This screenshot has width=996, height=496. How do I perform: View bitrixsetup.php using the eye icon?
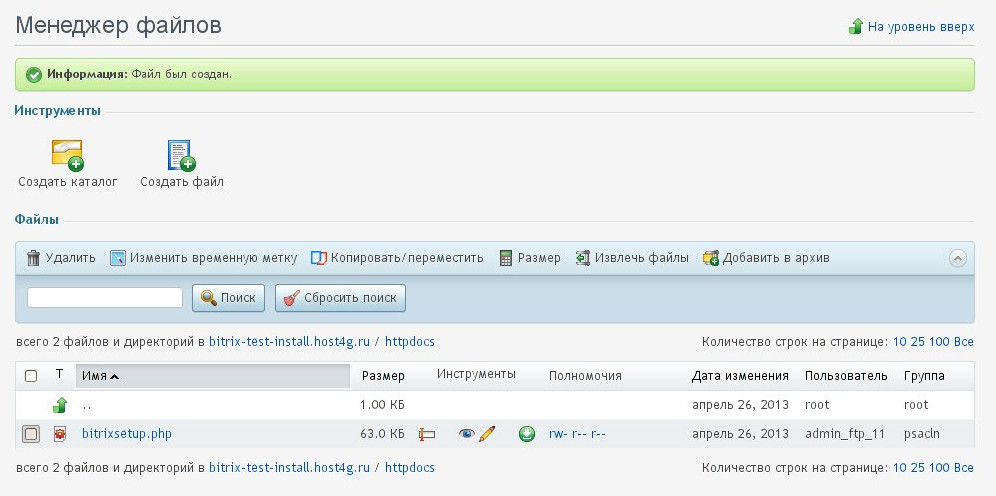click(x=467, y=434)
